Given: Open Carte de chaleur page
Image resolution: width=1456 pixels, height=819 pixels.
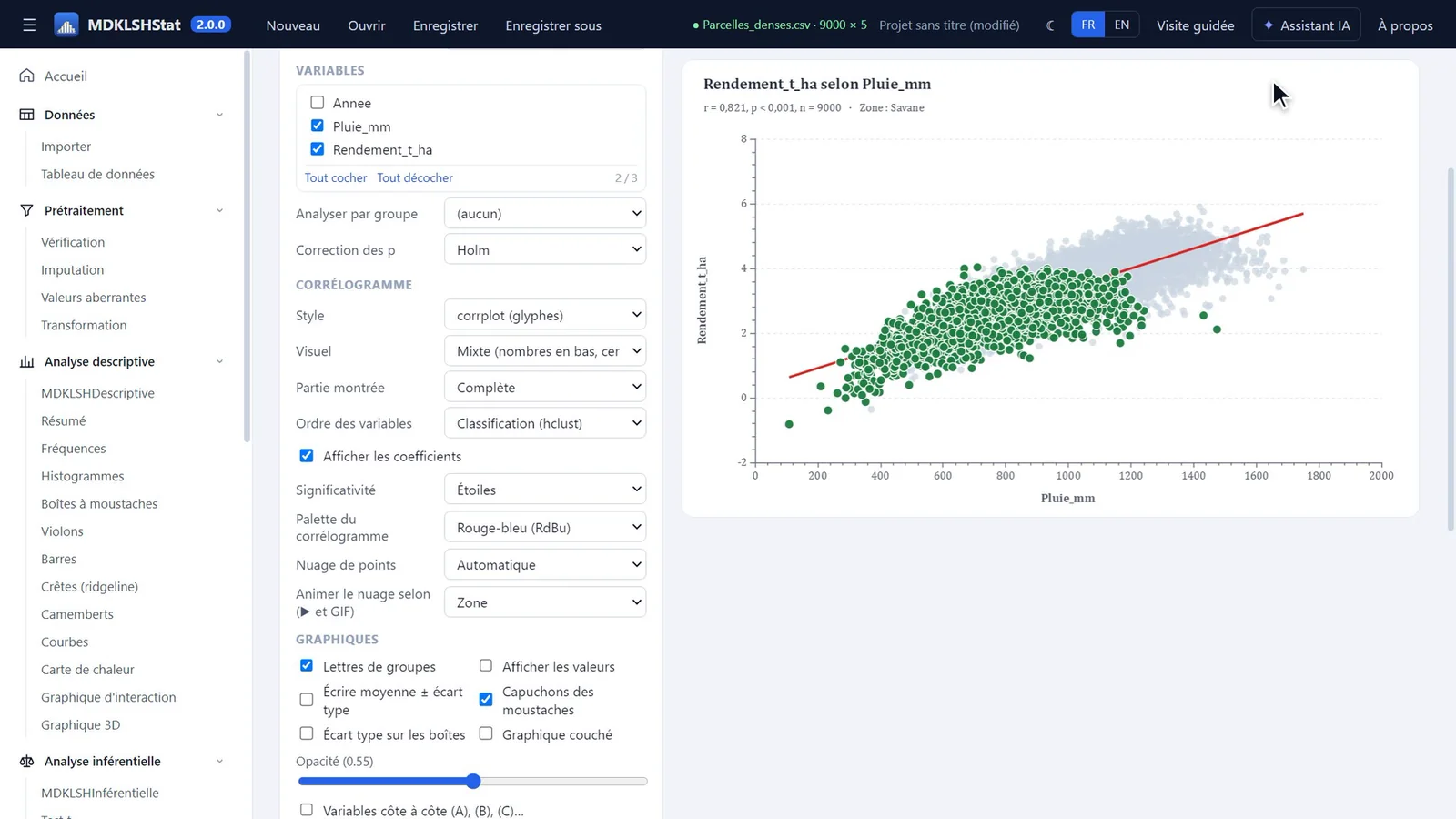Looking at the screenshot, I should [x=87, y=669].
